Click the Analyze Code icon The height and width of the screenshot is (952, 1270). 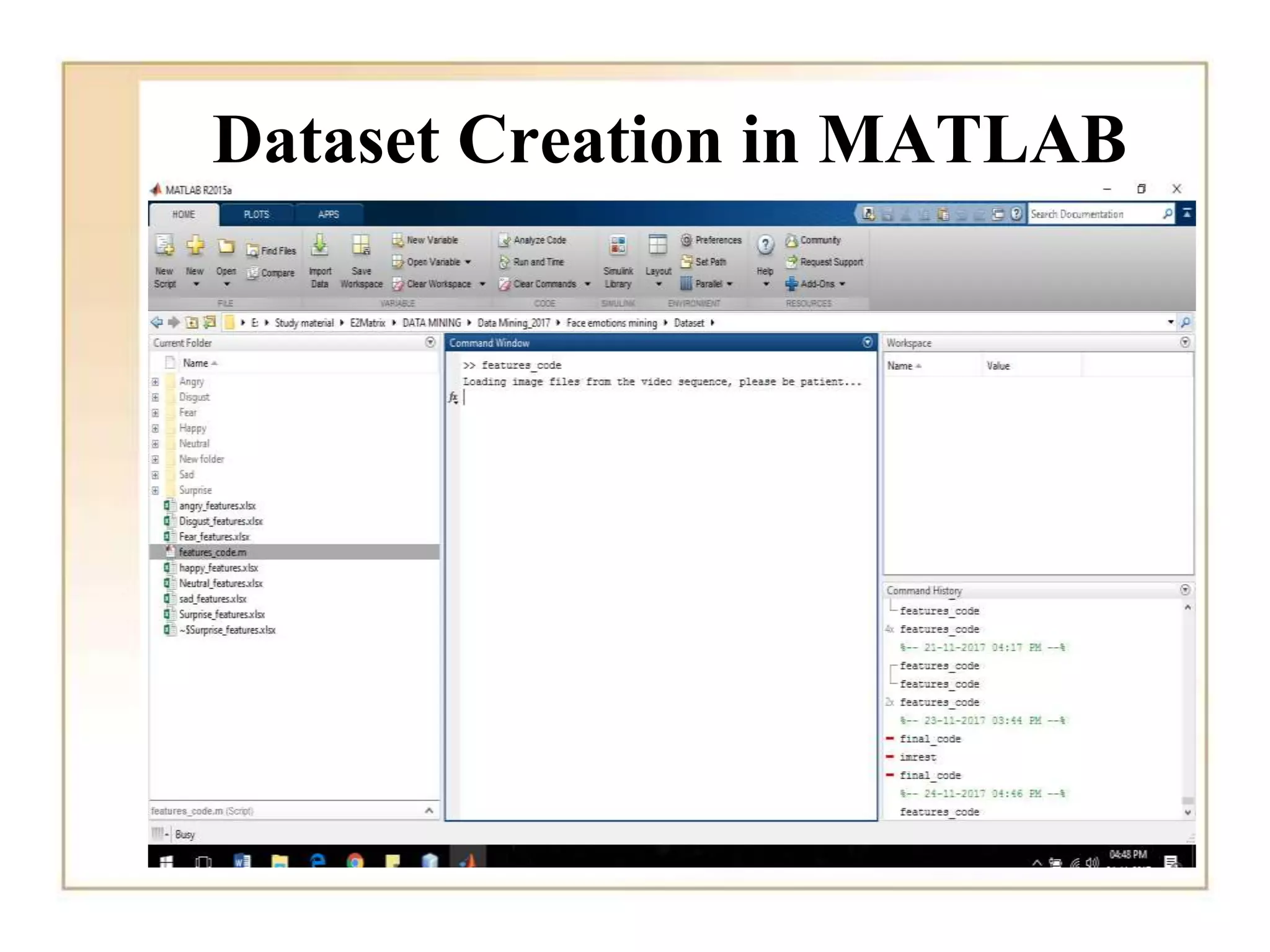coord(505,240)
